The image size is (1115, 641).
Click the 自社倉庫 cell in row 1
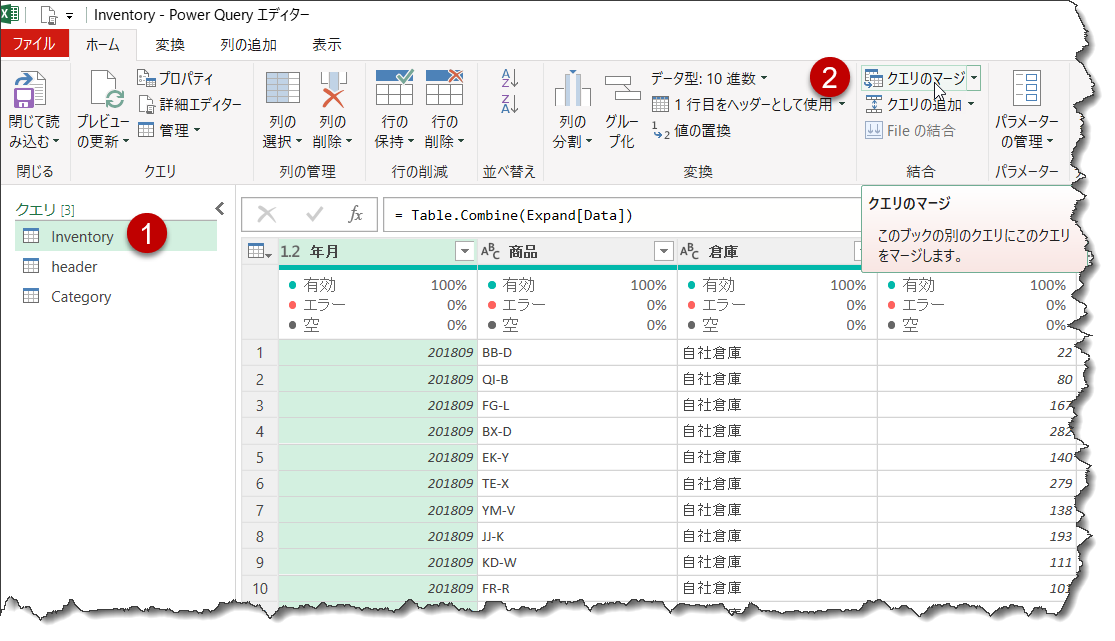point(777,353)
